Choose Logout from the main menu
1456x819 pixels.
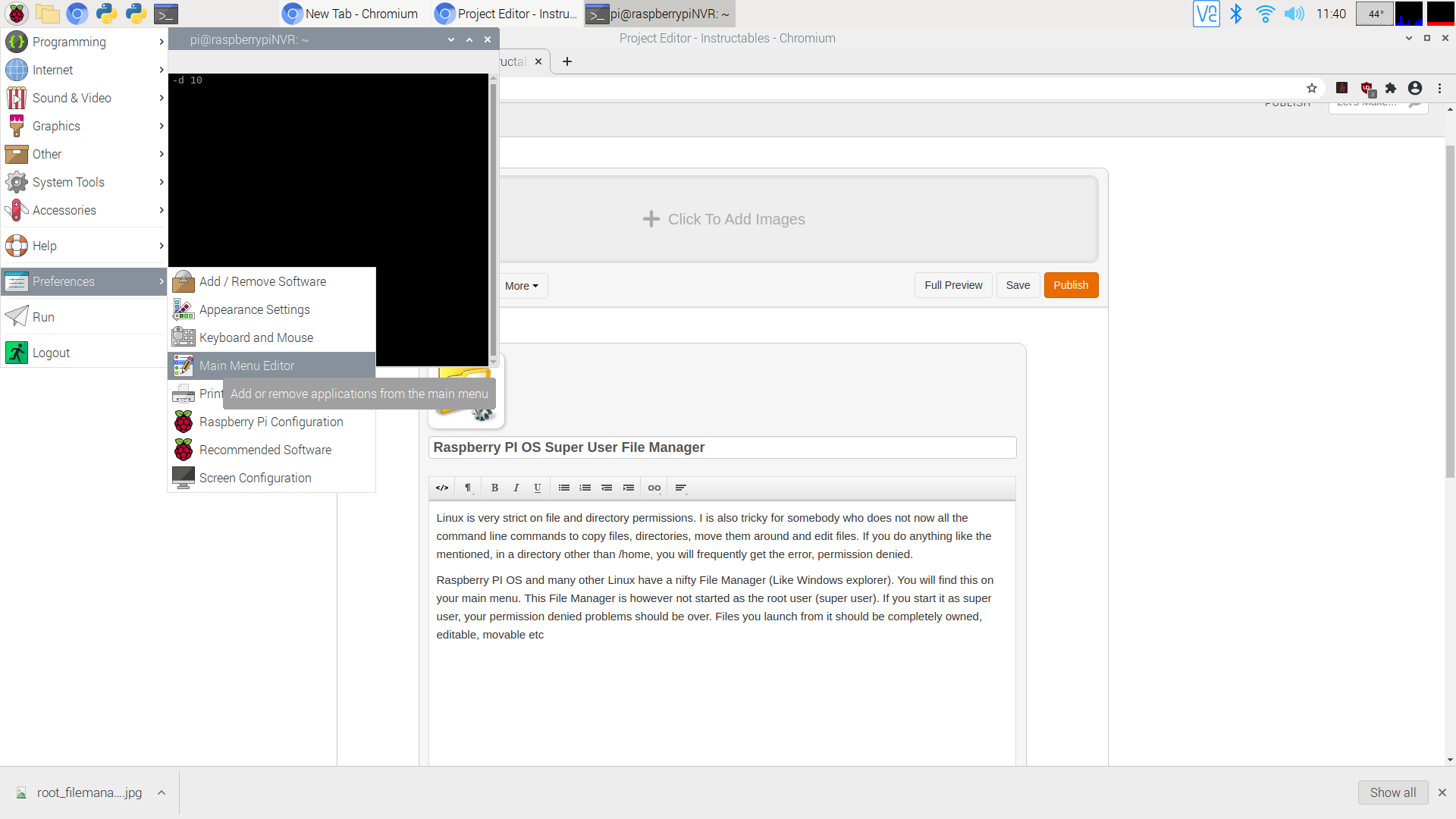pyautogui.click(x=84, y=353)
